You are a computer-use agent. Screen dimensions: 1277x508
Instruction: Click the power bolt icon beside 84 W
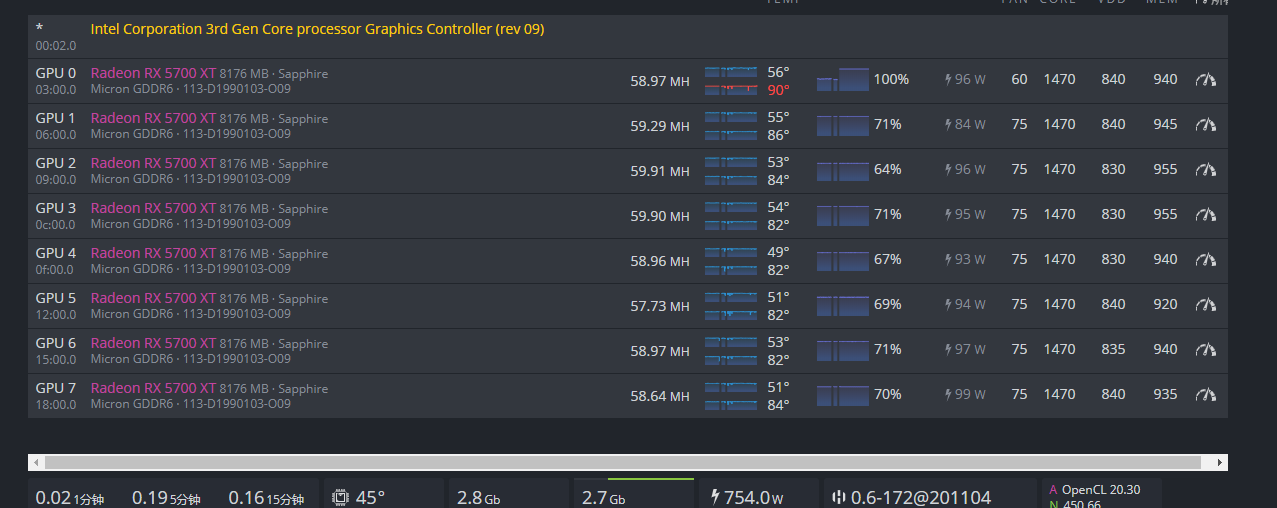948,125
